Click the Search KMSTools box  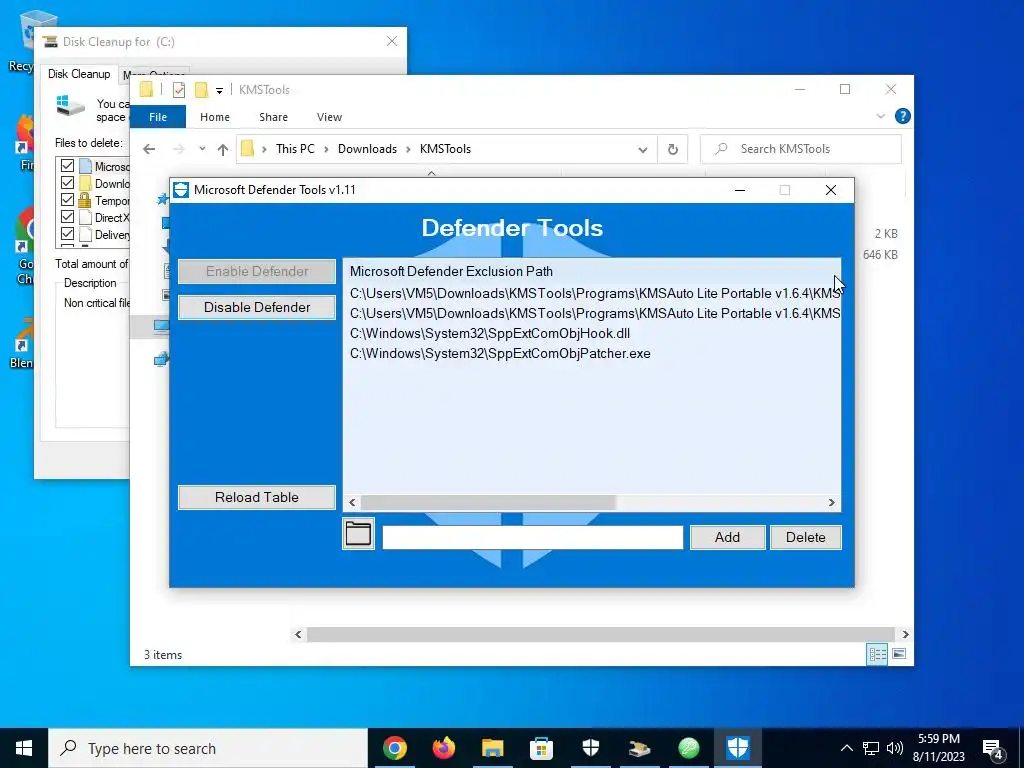coord(801,149)
